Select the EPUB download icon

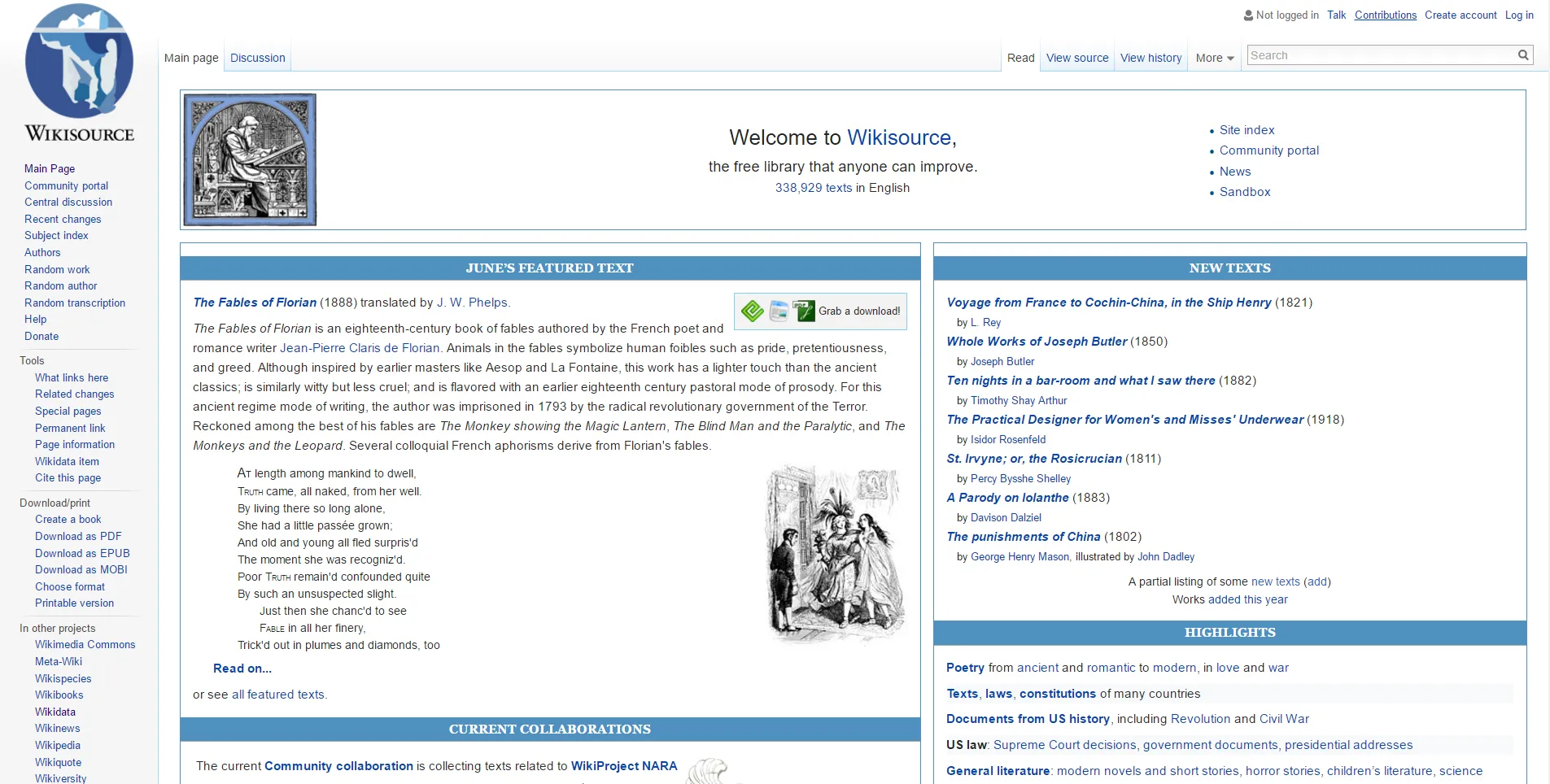click(x=752, y=311)
